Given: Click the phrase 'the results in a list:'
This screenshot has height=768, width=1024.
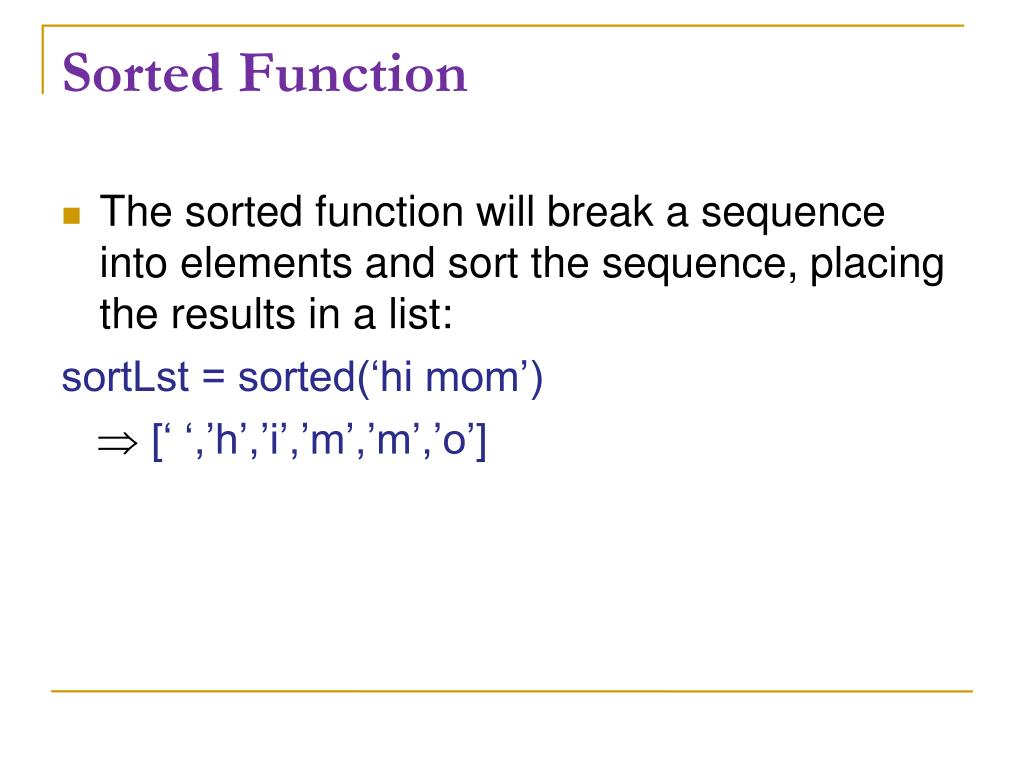Looking at the screenshot, I should click(x=276, y=313).
